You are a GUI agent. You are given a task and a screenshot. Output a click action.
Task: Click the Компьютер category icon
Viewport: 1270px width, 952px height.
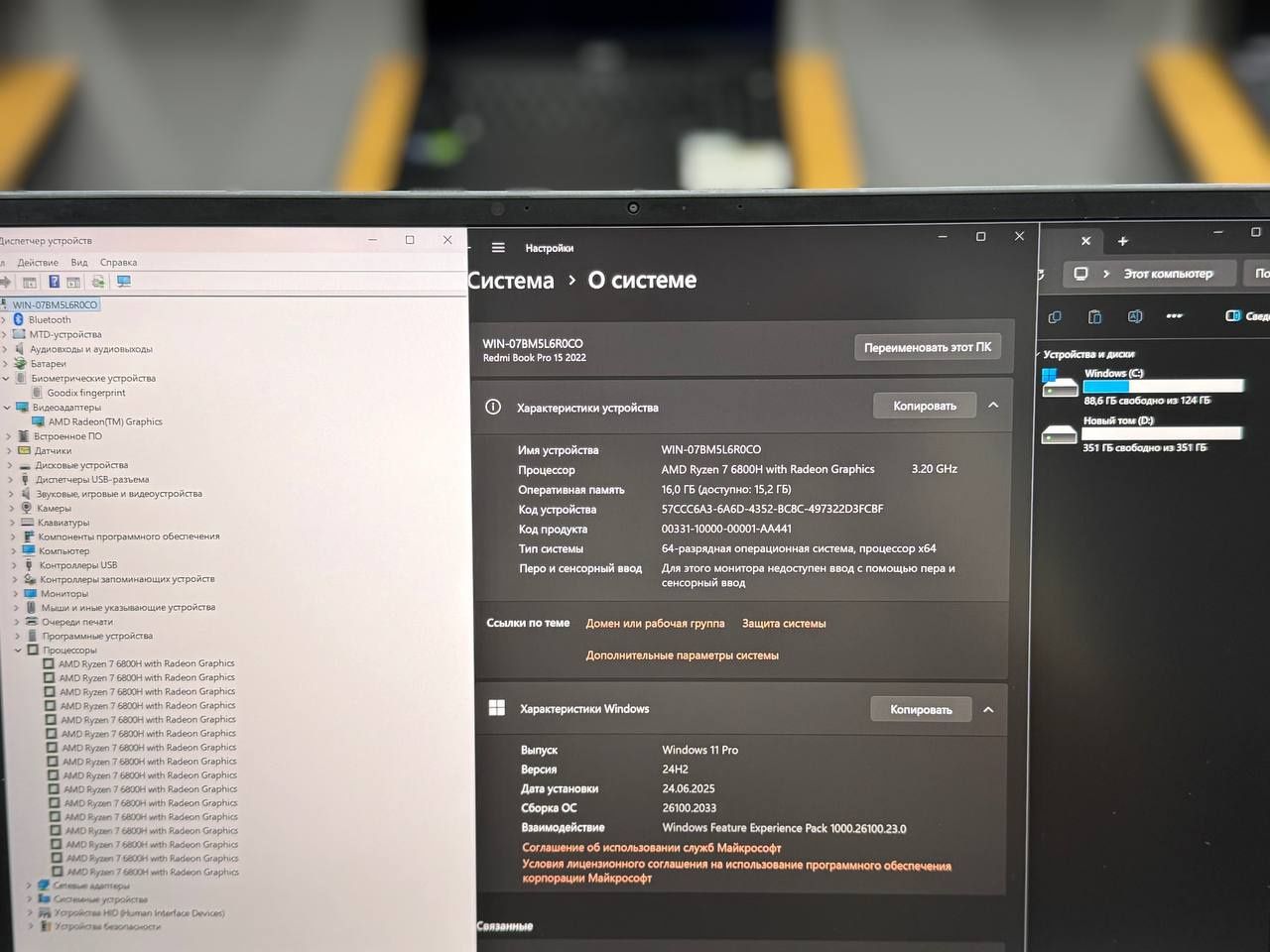(30, 550)
